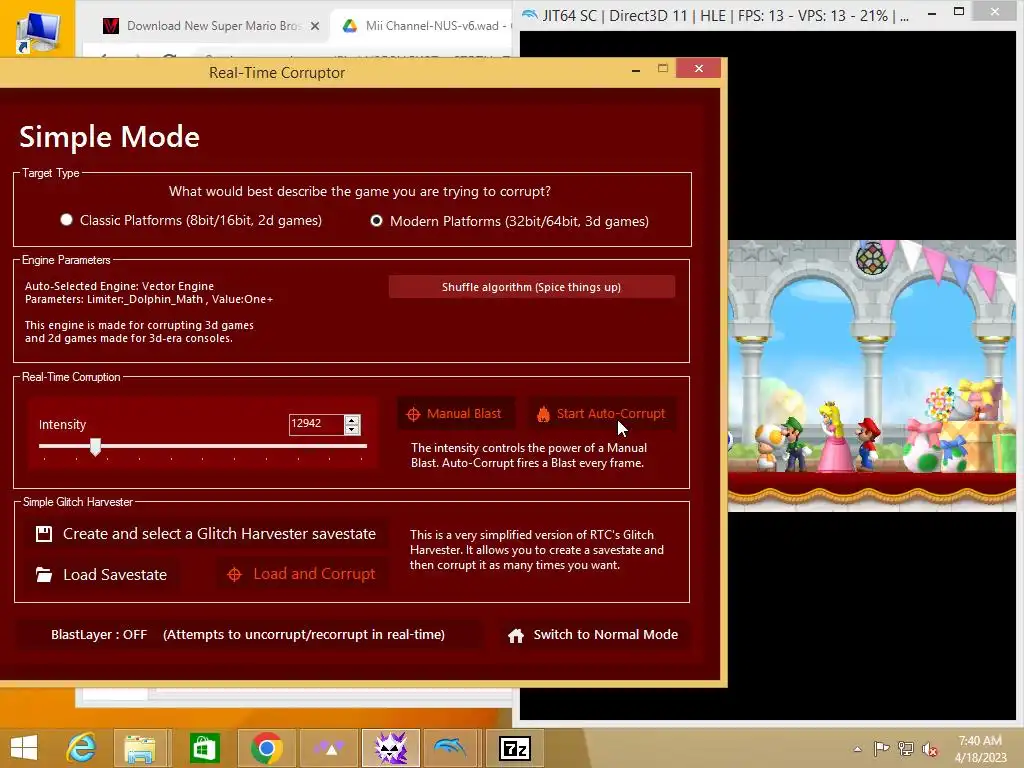Image resolution: width=1024 pixels, height=768 pixels.
Task: Click the intensity value field 12942
Action: [x=316, y=424]
